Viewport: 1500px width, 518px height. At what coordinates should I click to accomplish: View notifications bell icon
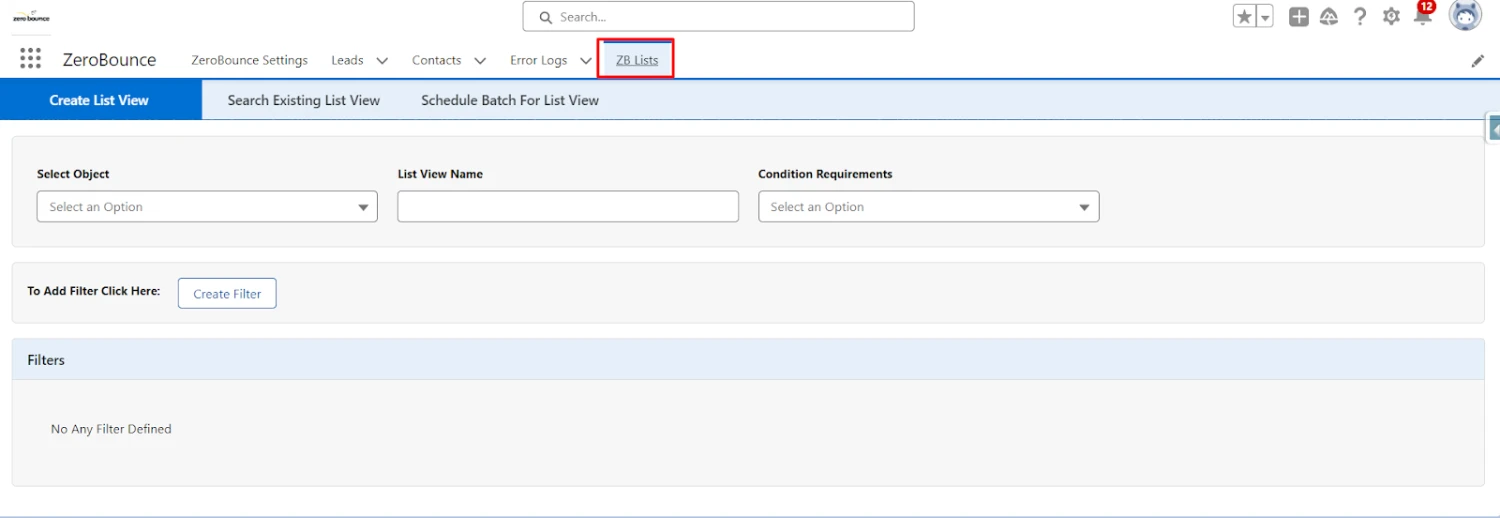coord(1423,17)
